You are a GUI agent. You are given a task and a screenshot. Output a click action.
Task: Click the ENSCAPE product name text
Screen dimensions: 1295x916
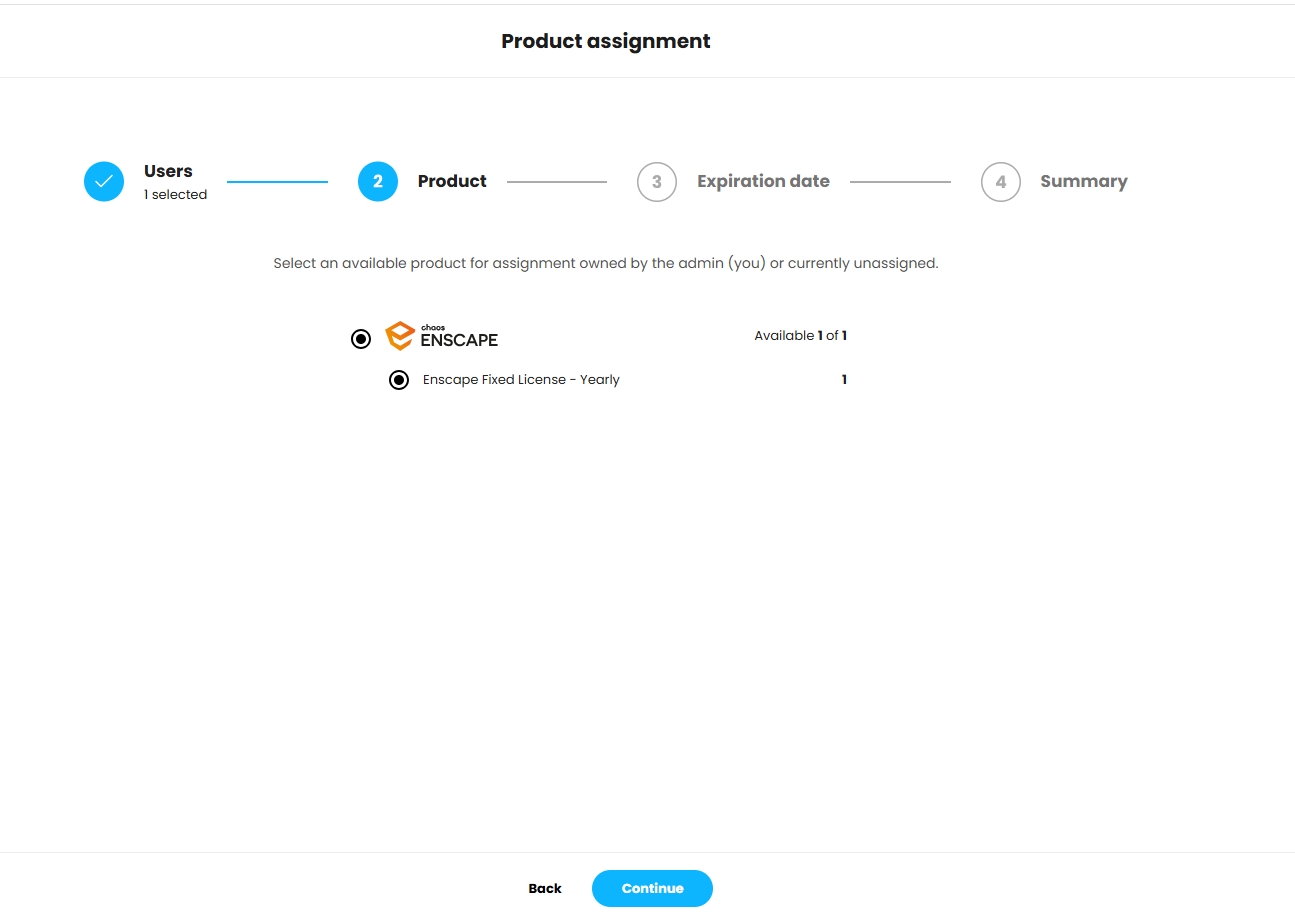459,340
